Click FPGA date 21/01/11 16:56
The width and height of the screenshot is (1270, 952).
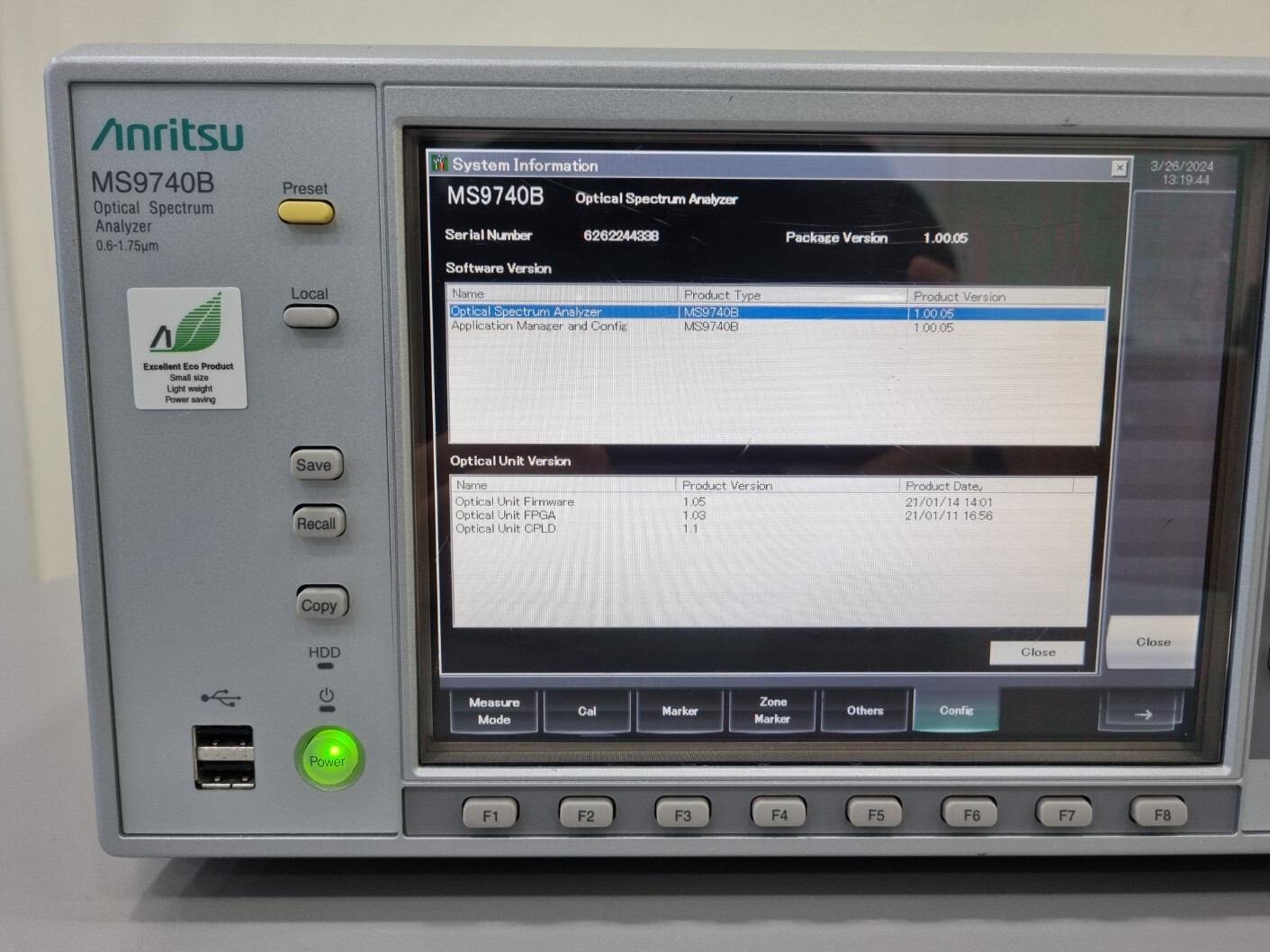coord(949,516)
